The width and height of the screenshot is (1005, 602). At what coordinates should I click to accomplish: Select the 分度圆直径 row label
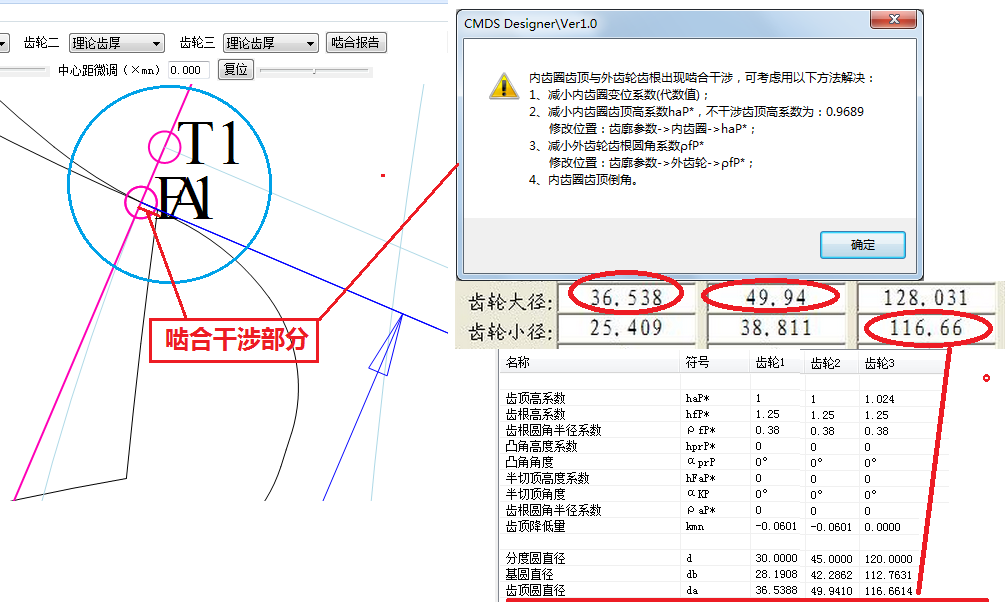535,558
